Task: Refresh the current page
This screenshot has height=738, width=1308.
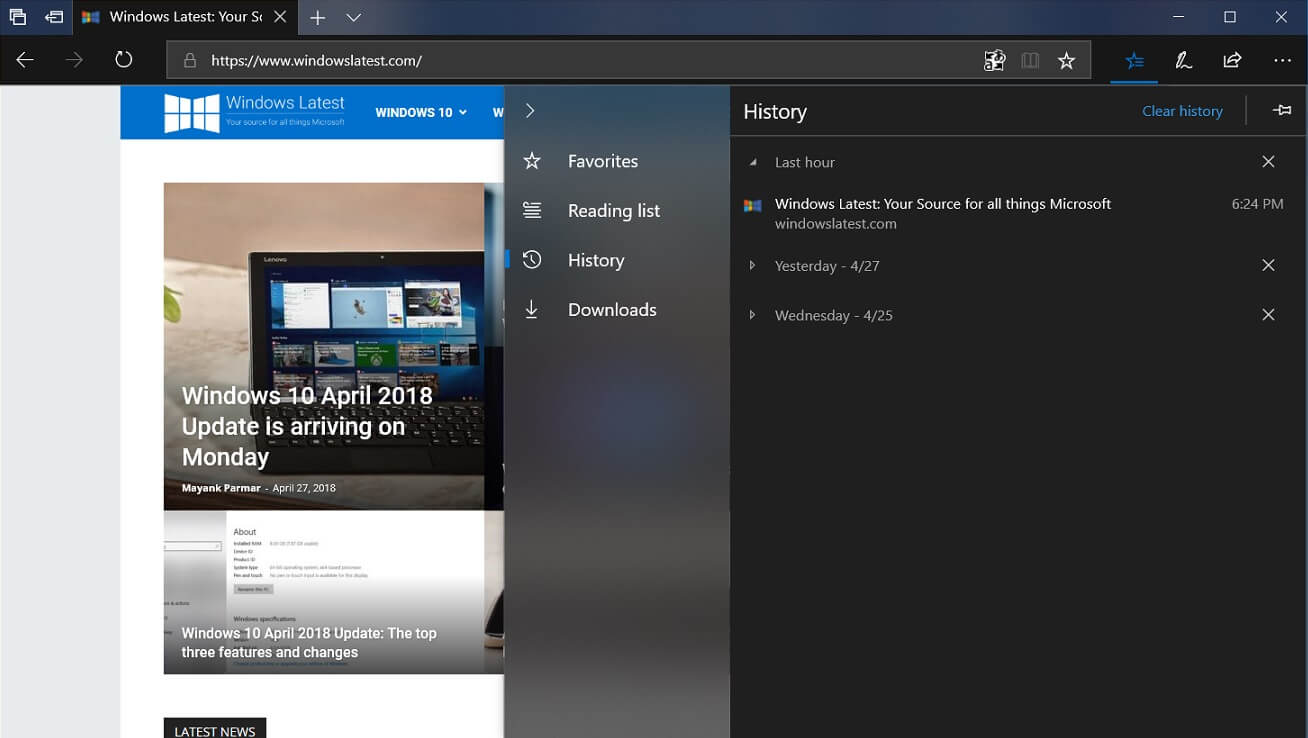Action: click(124, 60)
